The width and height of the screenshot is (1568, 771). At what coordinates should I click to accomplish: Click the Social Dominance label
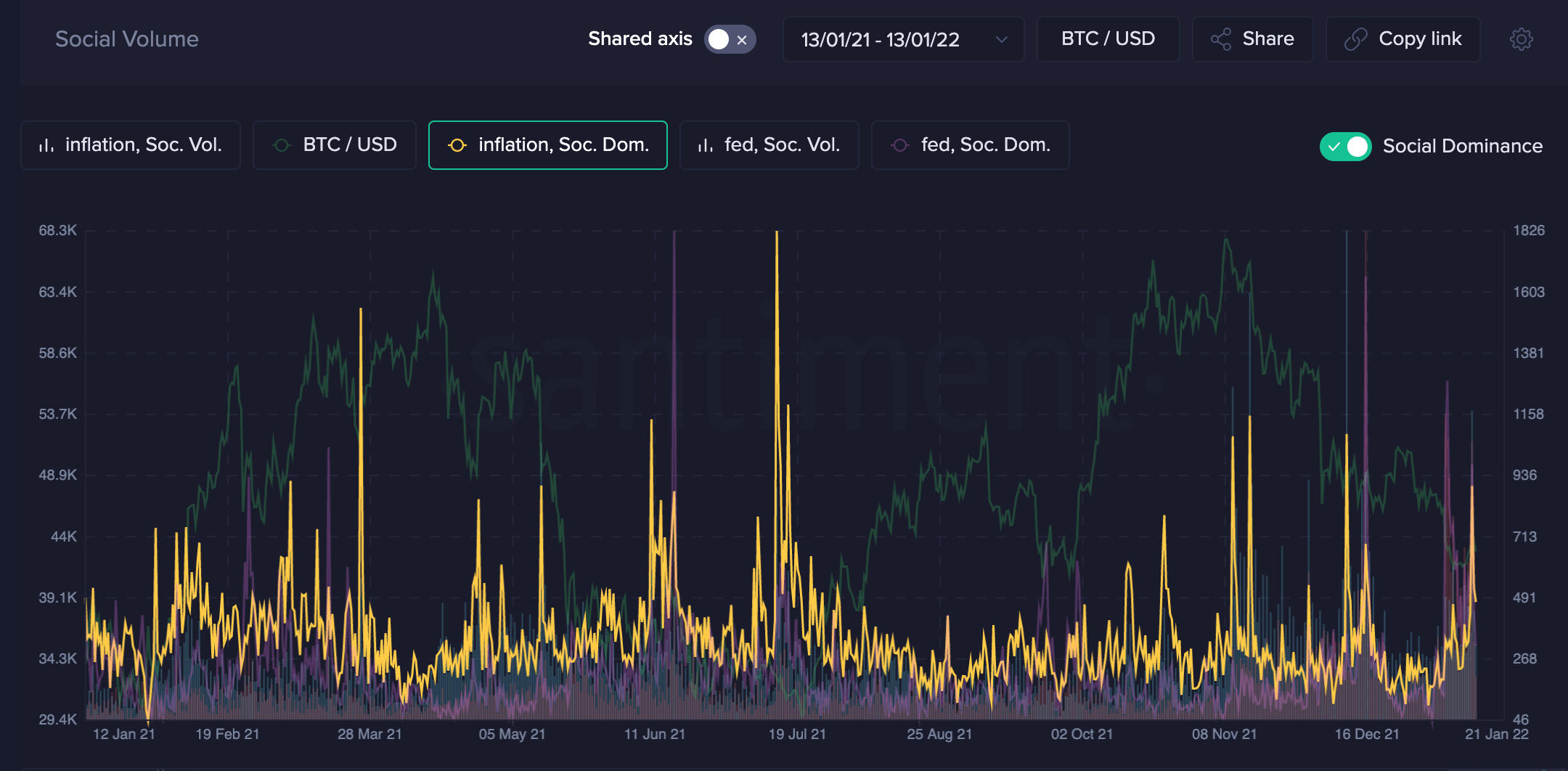pos(1463,146)
